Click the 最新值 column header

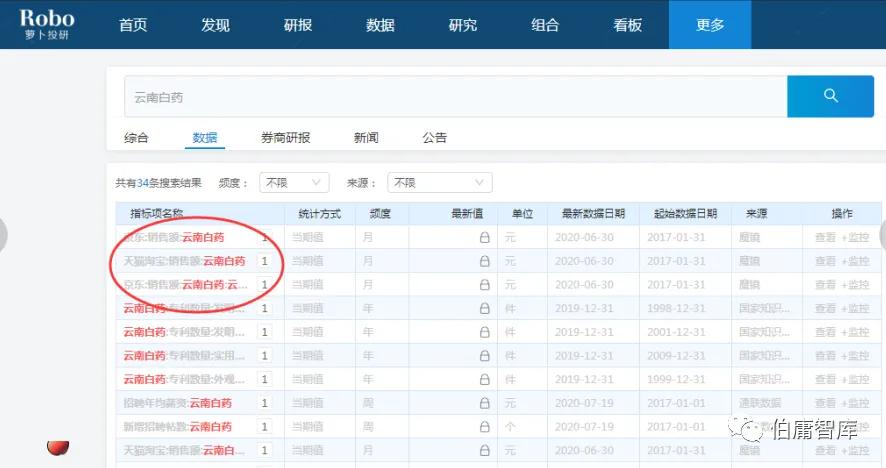[467, 214]
